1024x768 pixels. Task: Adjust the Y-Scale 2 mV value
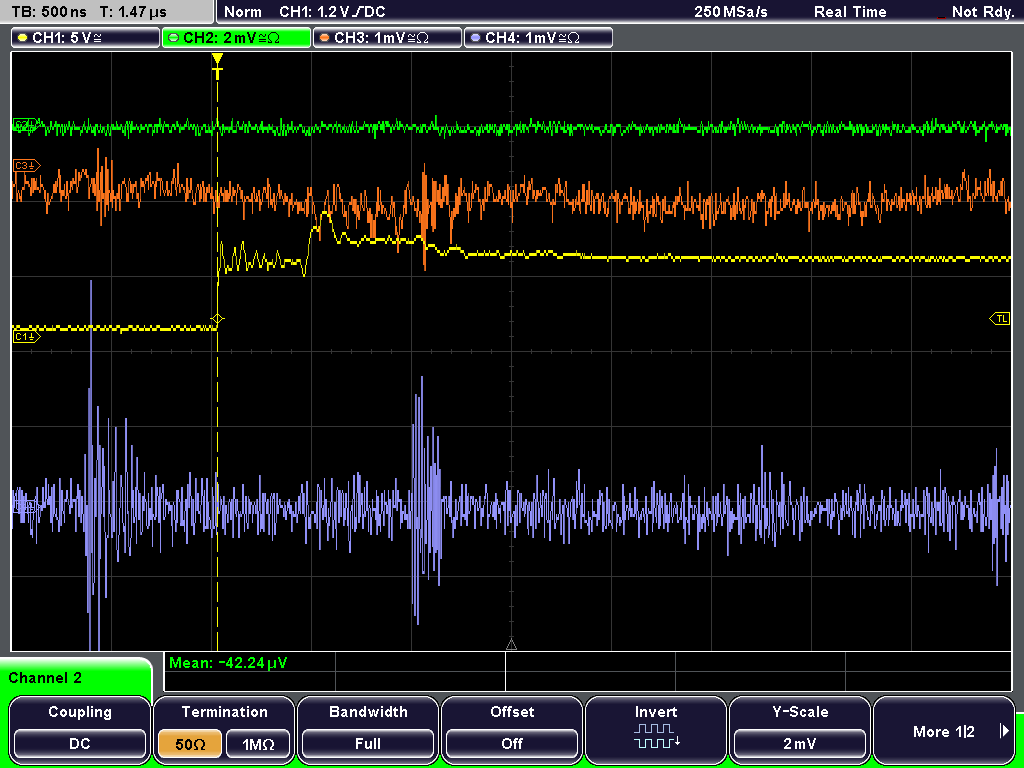tap(799, 729)
